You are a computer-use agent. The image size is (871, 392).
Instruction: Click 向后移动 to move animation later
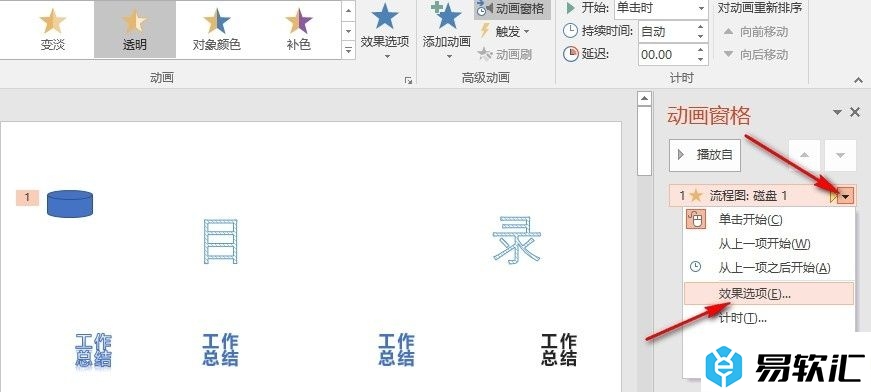[756, 54]
